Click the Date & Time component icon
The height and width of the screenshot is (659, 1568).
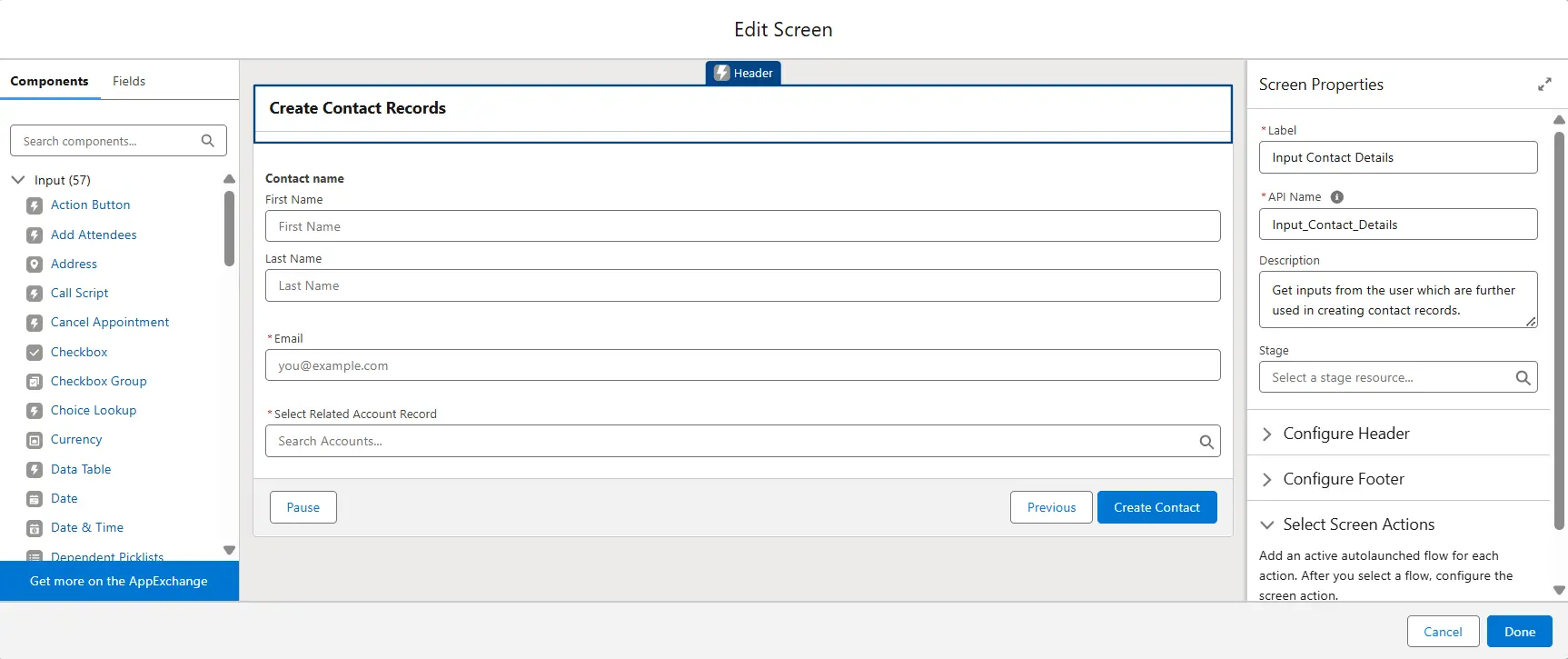[x=35, y=528]
